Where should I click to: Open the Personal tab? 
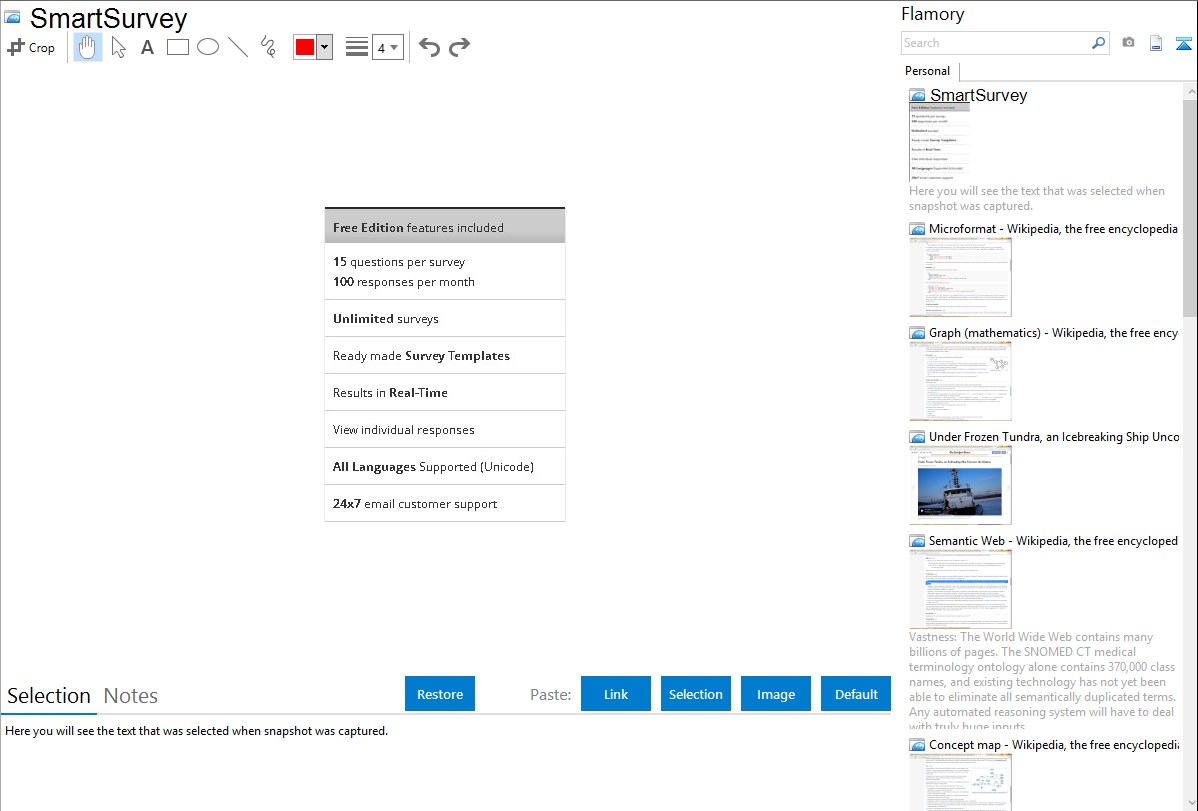(x=928, y=71)
